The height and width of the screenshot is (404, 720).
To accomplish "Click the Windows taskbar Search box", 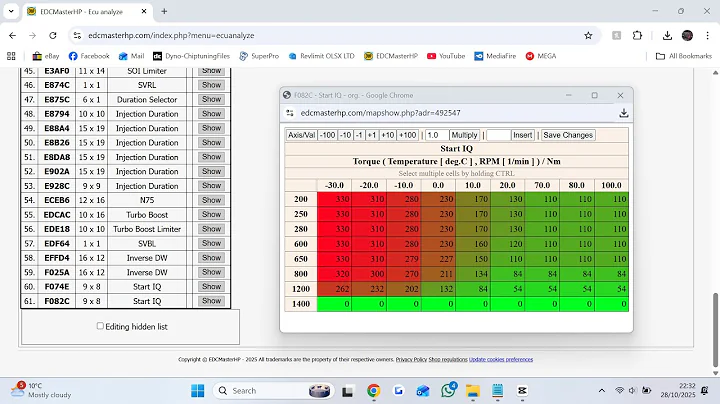I will [x=273, y=391].
